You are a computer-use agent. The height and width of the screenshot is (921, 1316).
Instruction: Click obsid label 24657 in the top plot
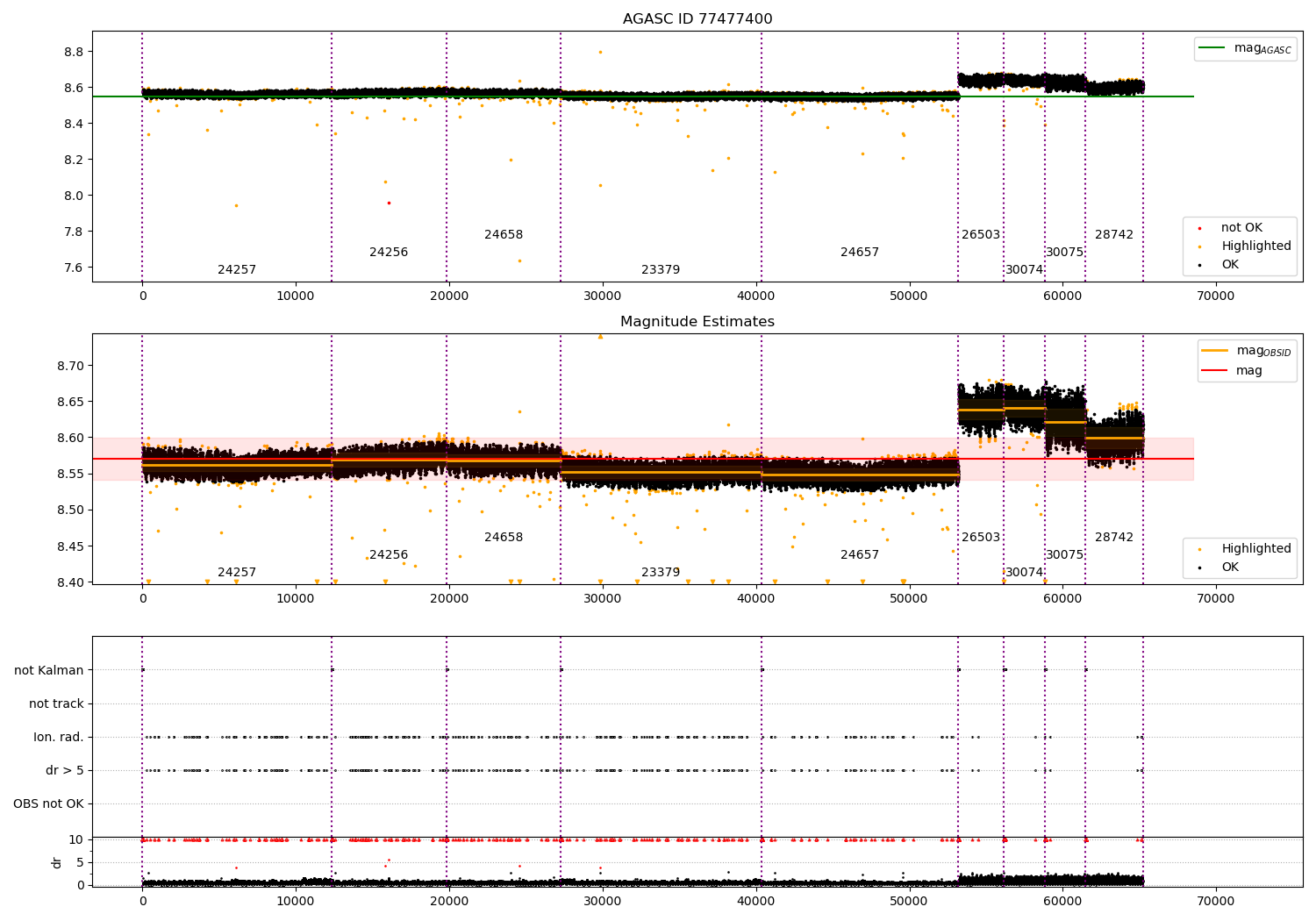860,253
